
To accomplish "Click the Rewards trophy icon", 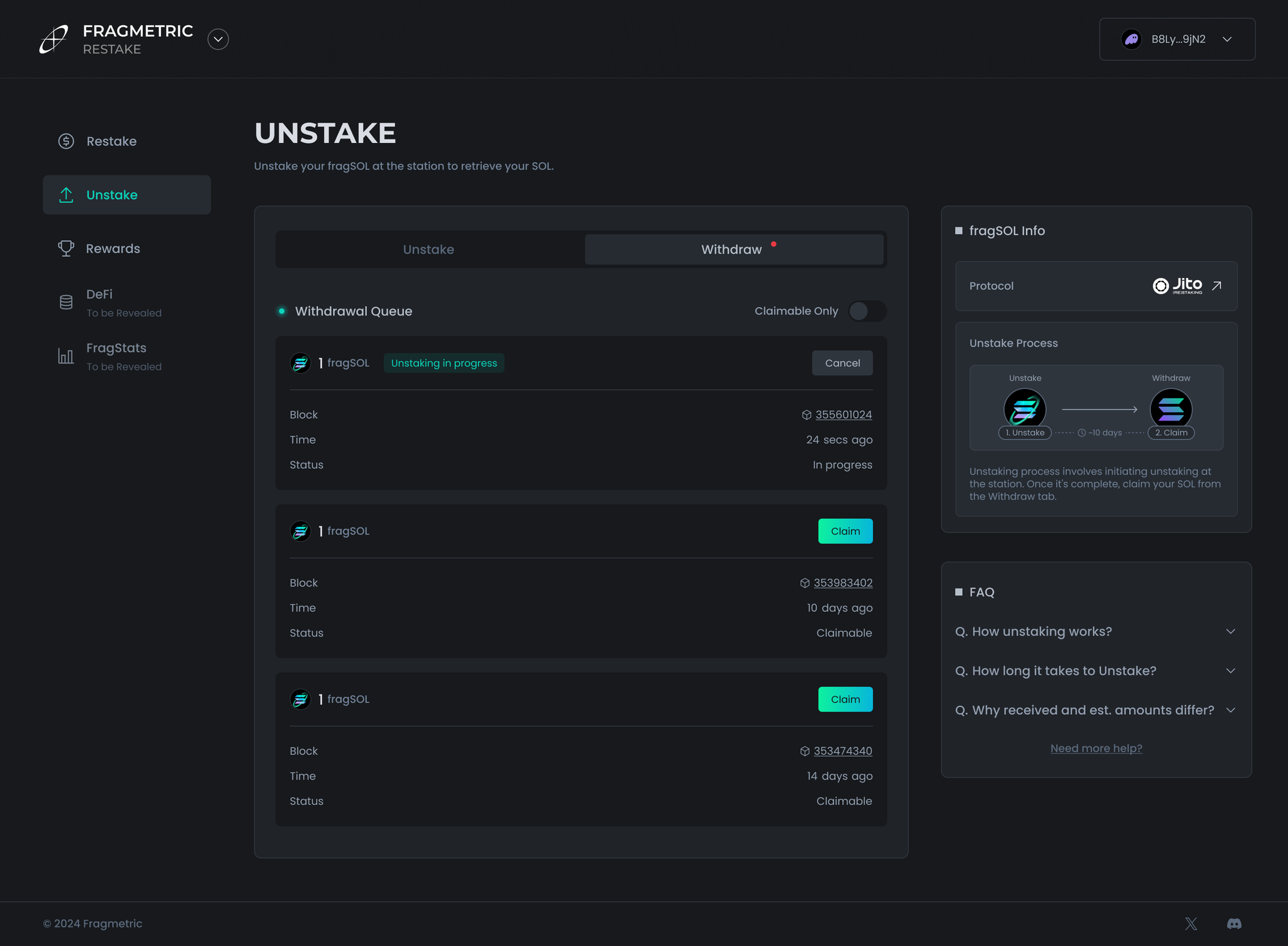I will pos(66,249).
